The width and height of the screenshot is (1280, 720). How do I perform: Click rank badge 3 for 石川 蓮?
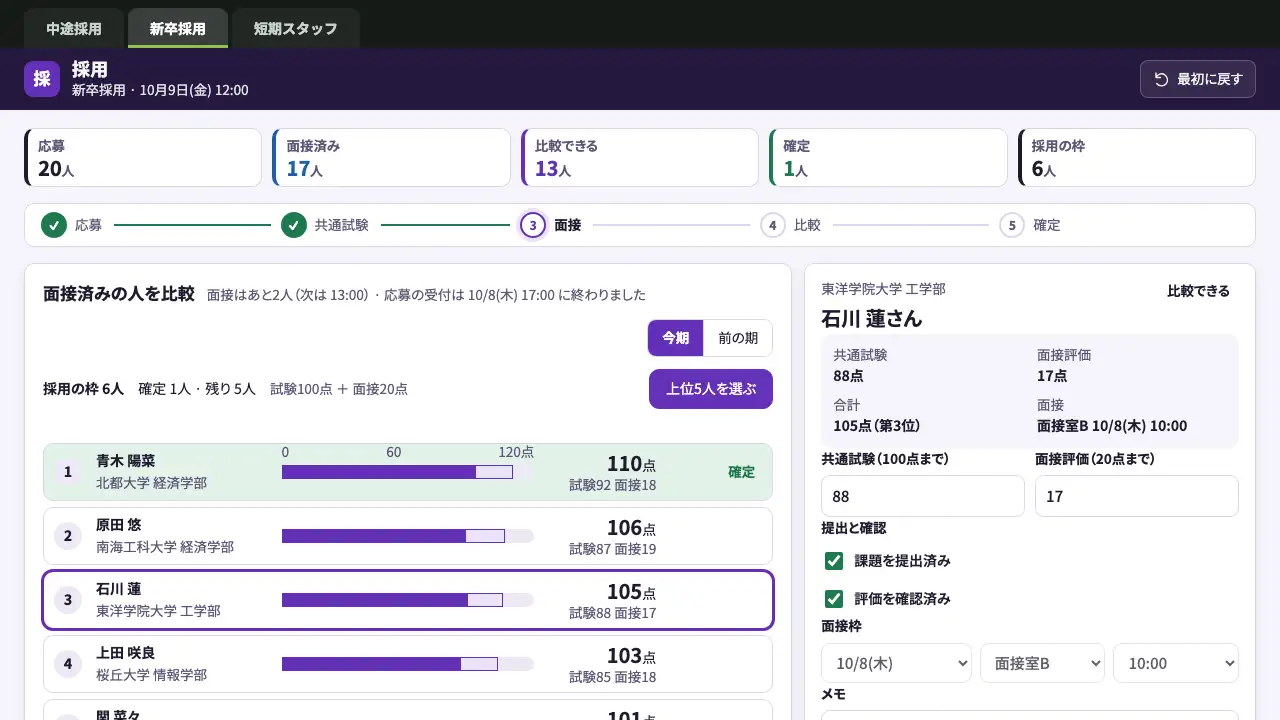point(68,600)
